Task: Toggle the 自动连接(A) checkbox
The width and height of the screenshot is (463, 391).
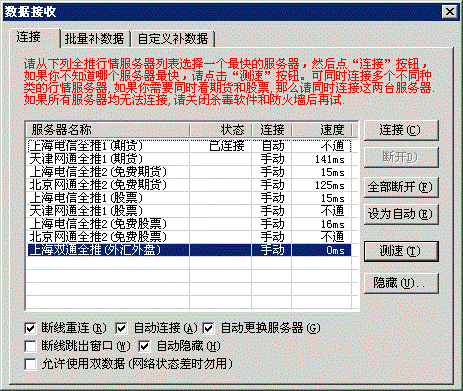Action: pos(121,328)
